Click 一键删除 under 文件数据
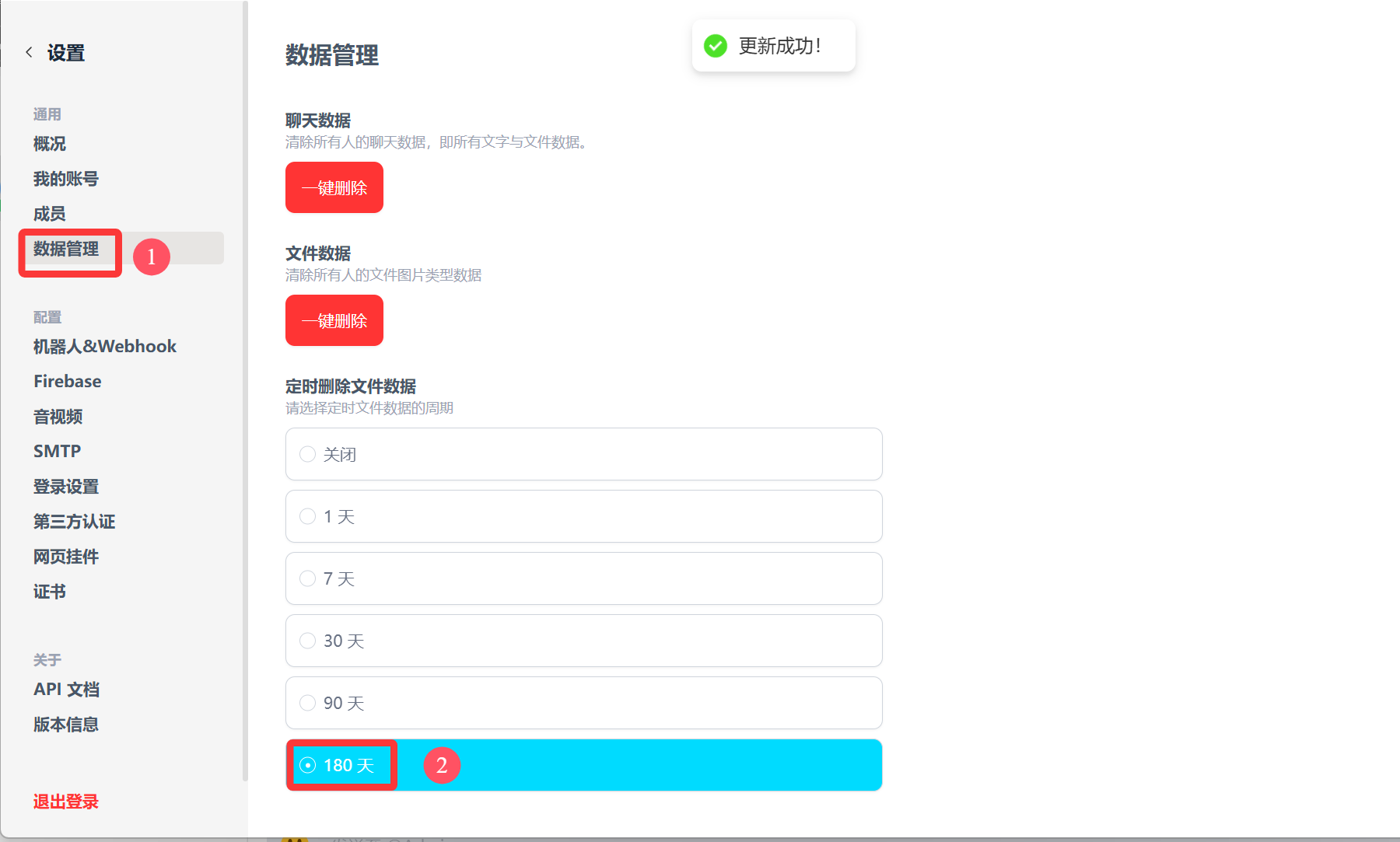 click(334, 320)
